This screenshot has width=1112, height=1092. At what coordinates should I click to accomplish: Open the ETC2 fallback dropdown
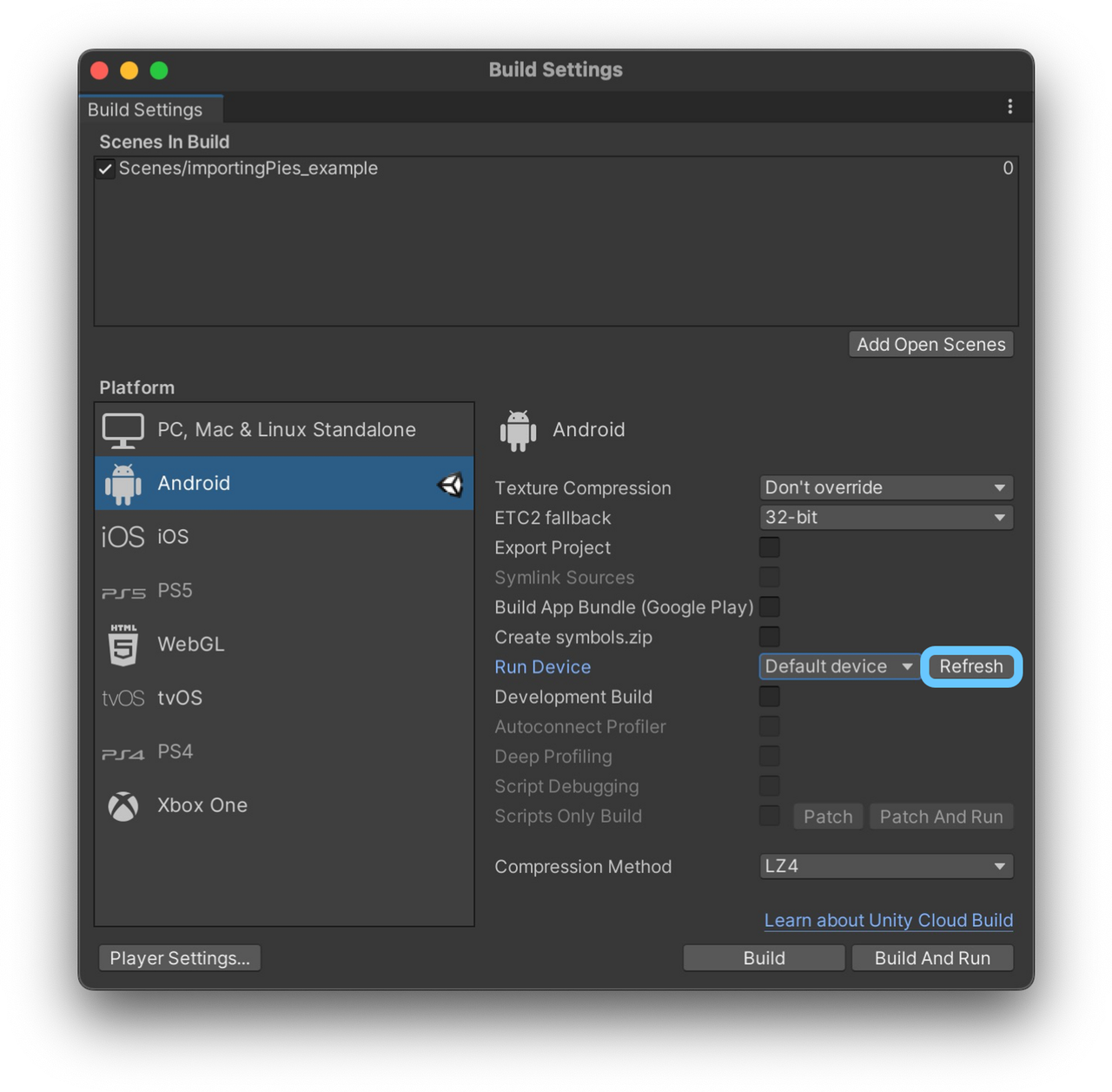click(886, 517)
